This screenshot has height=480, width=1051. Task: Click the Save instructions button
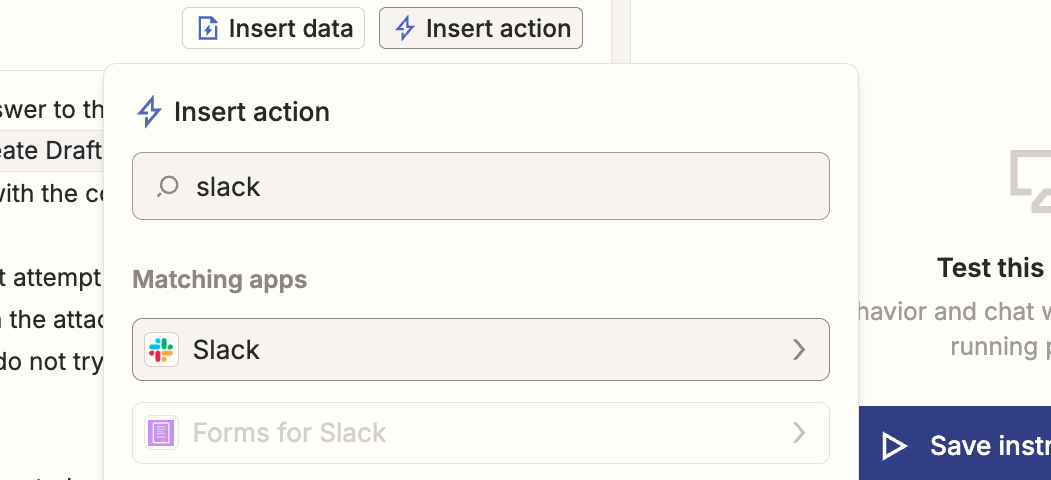(955, 445)
